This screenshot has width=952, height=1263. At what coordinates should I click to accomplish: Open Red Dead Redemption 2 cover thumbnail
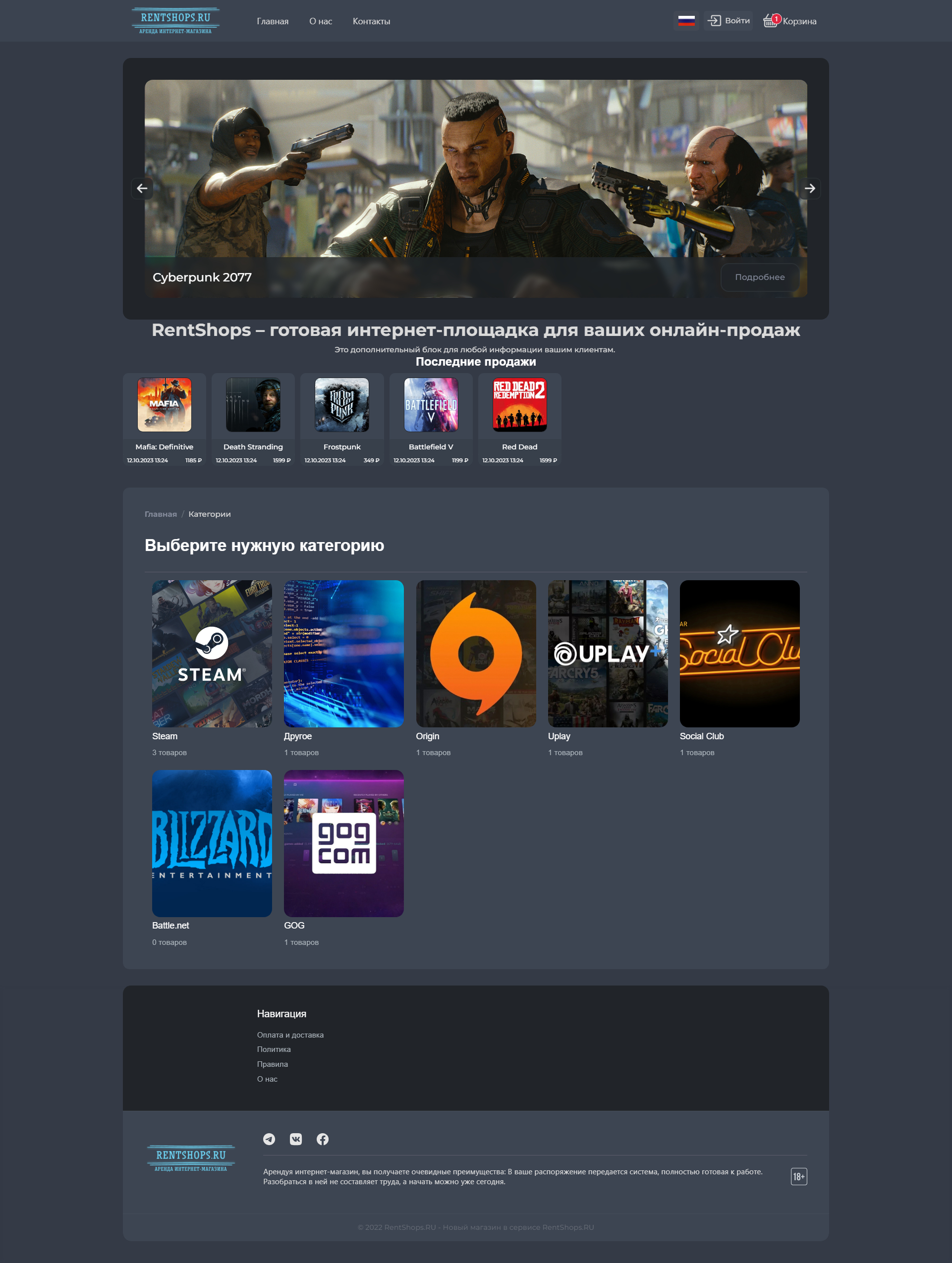pyautogui.click(x=520, y=405)
